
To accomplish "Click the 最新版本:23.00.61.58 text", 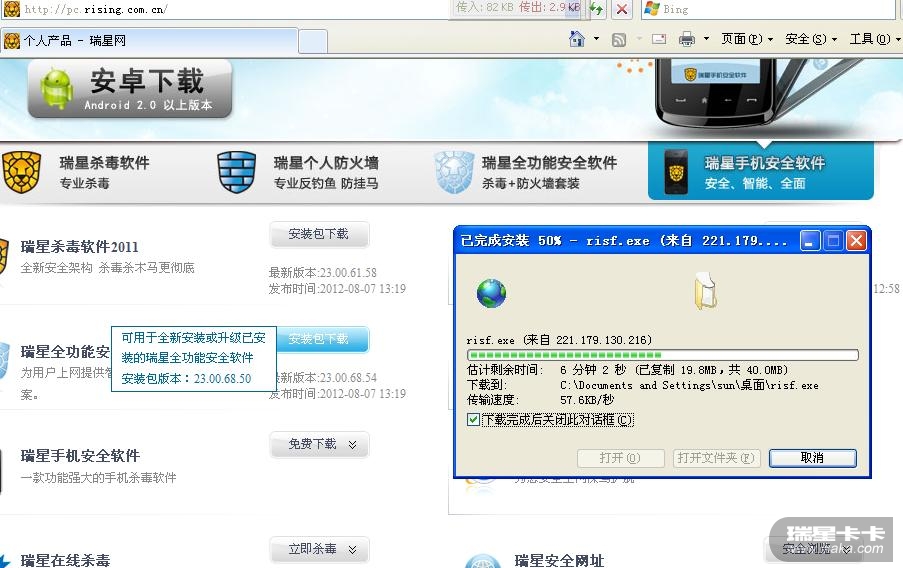I will [x=322, y=272].
